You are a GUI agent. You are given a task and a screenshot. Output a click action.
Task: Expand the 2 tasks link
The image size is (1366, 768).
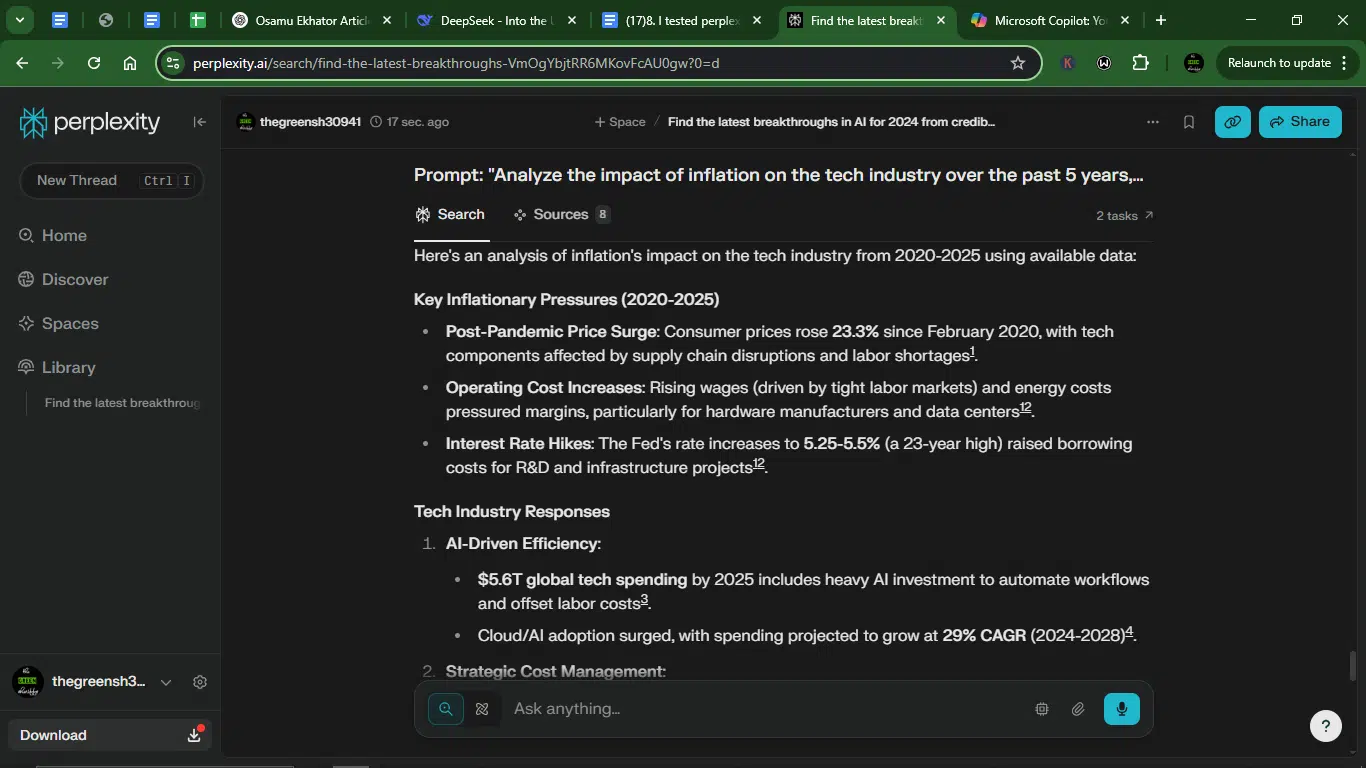tap(1124, 216)
